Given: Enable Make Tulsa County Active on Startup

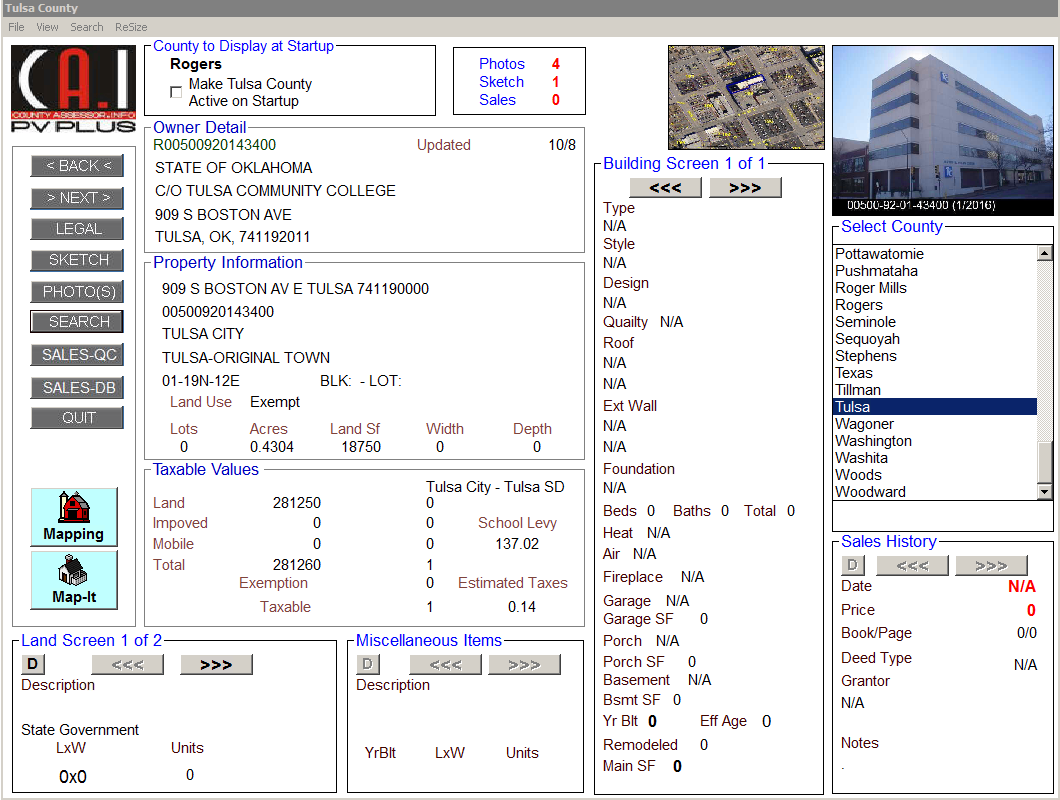Looking at the screenshot, I should pyautogui.click(x=176, y=92).
